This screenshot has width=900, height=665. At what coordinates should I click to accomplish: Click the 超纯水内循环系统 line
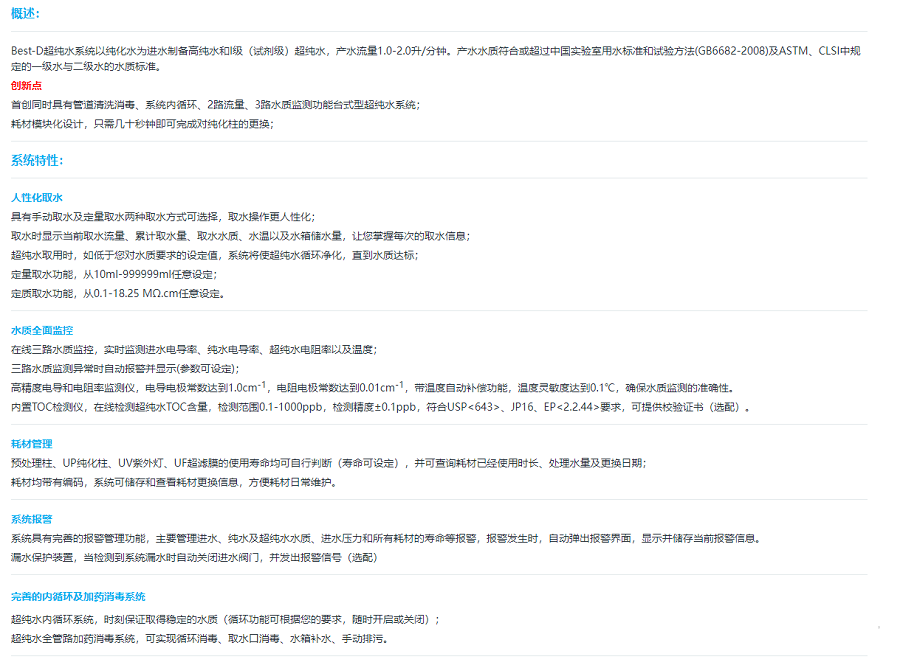tap(225, 619)
